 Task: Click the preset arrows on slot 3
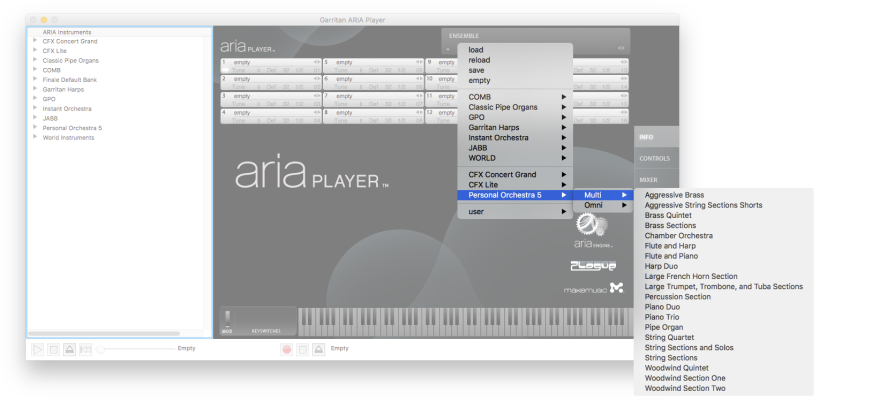(317, 96)
